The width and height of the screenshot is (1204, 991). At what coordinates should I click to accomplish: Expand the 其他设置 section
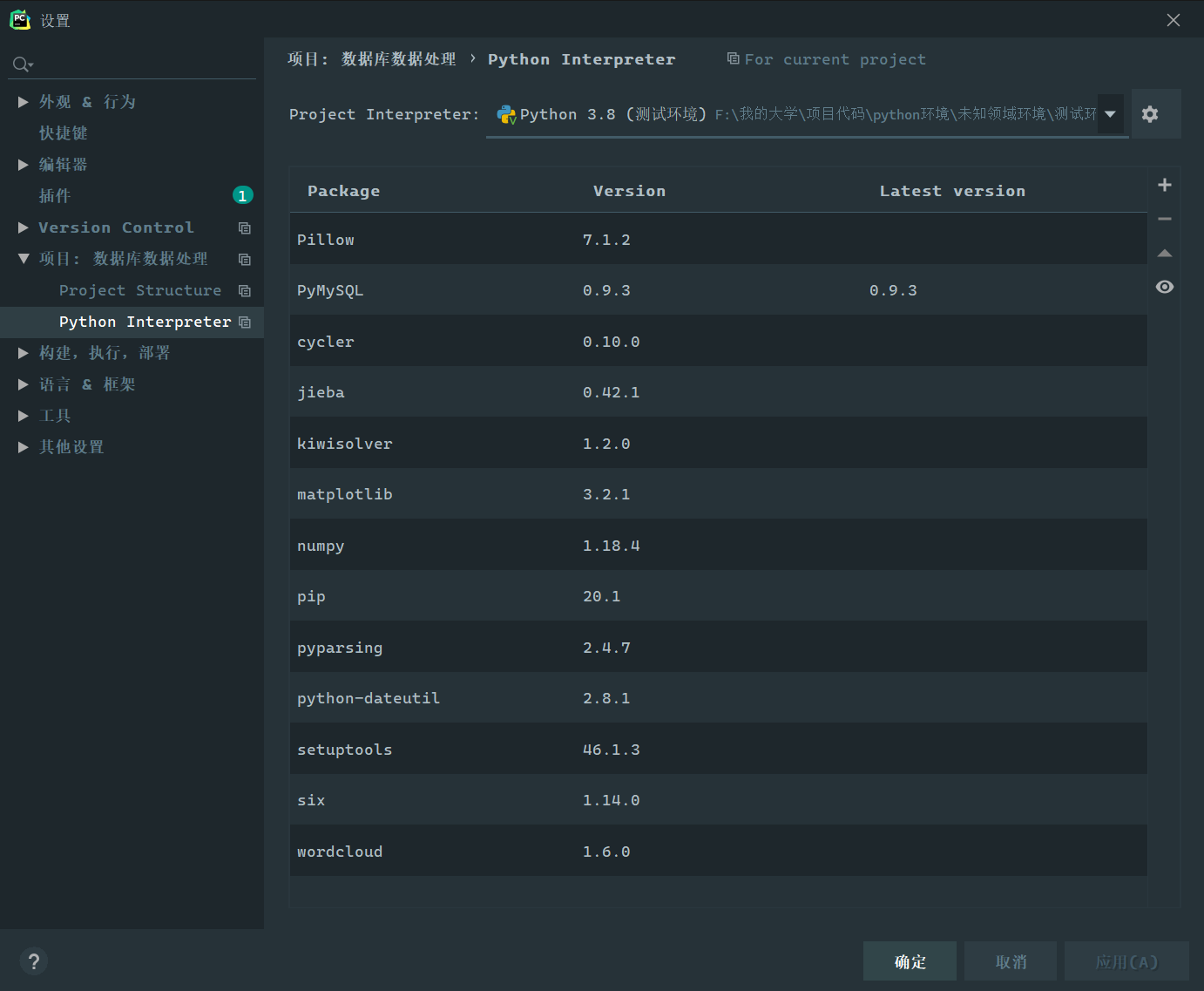point(24,447)
